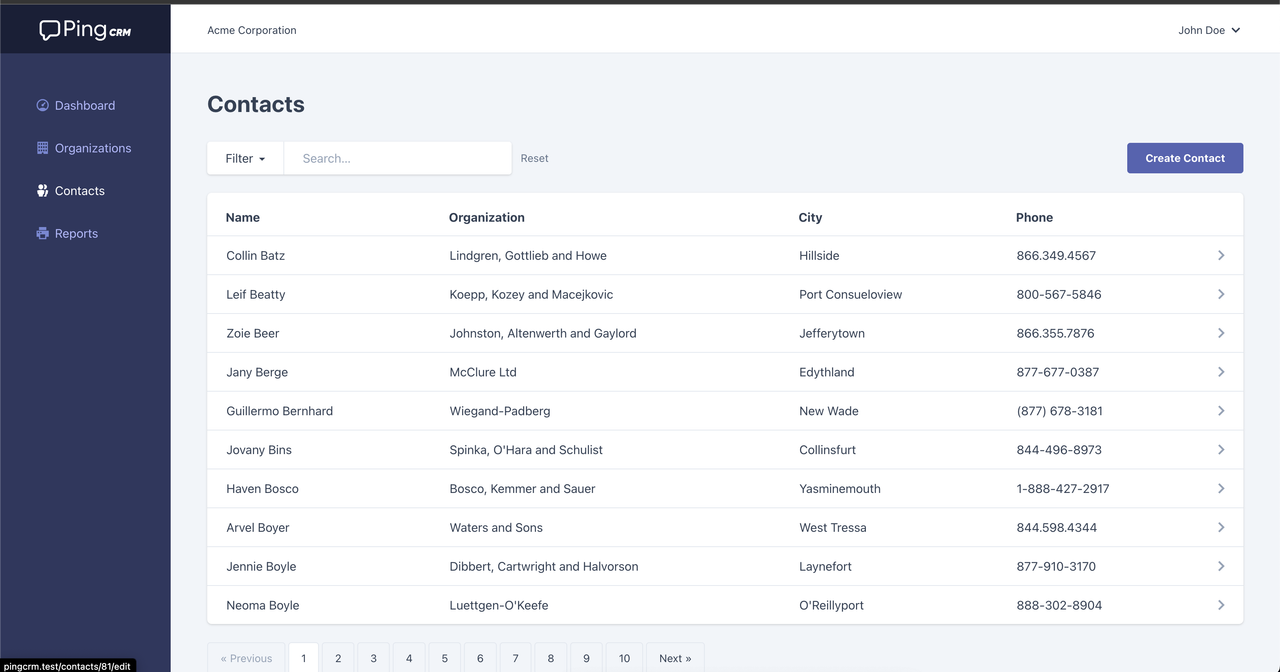The height and width of the screenshot is (672, 1280).
Task: Go to pagination page 2
Action: (338, 658)
